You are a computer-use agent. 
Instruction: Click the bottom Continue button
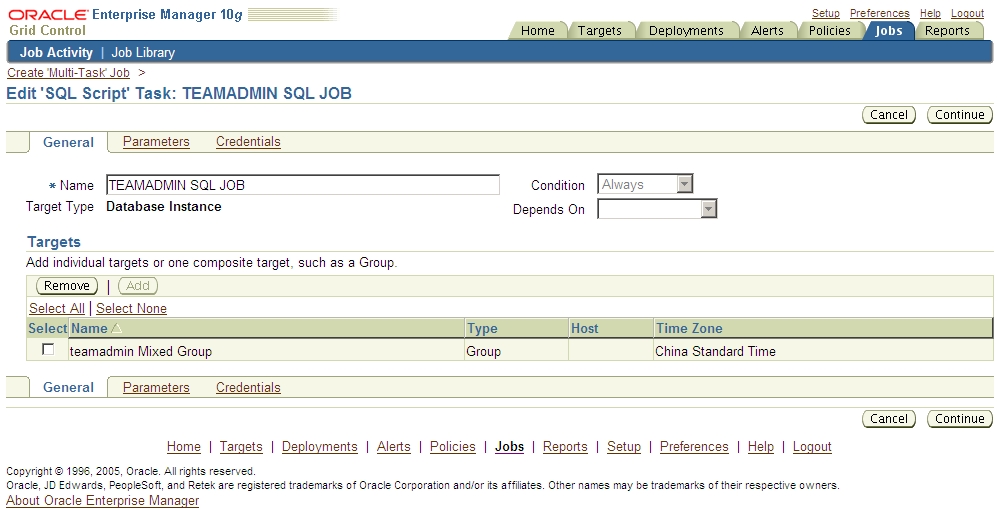click(x=959, y=419)
